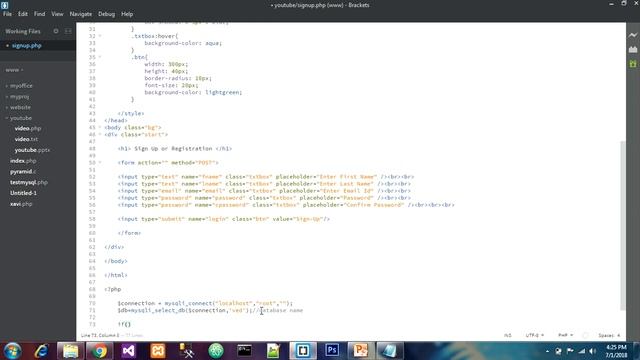The height and width of the screenshot is (360, 640).
Task: Click the Brackets taskbar icon
Action: [302, 351]
